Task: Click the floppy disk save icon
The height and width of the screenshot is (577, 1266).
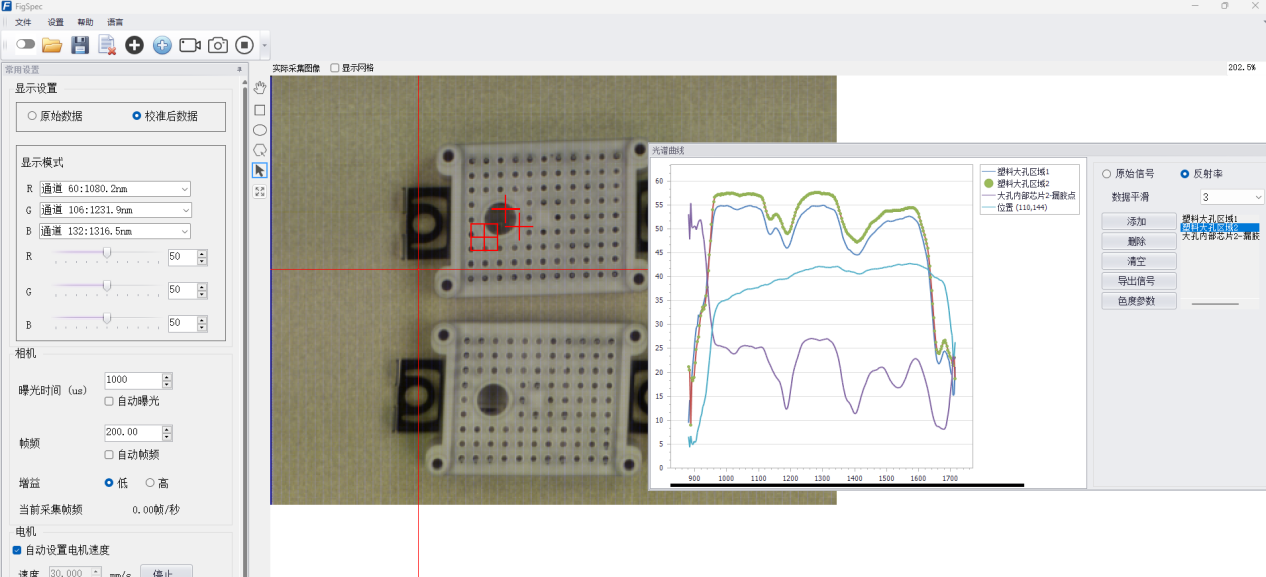Action: (80, 45)
